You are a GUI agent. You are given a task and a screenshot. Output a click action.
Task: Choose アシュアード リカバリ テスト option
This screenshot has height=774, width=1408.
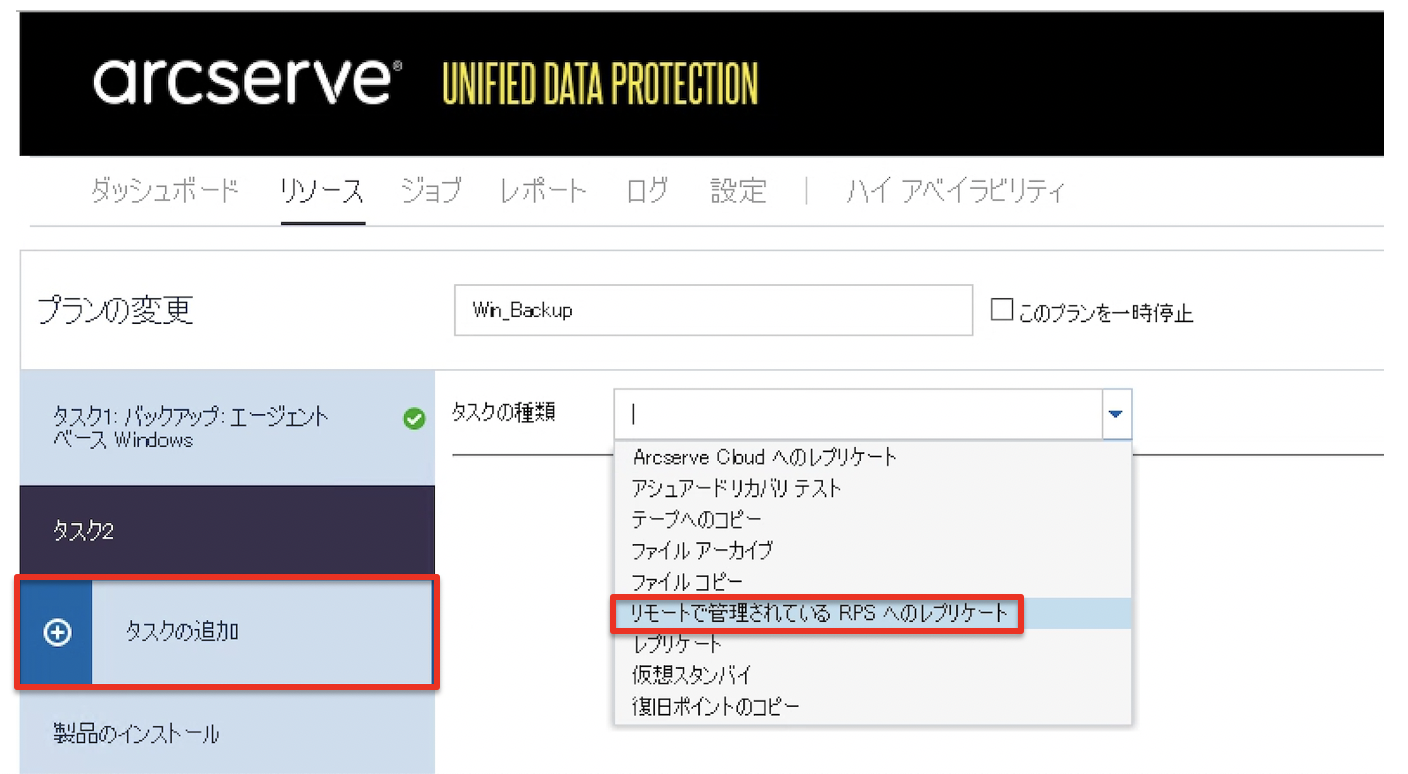[873, 488]
